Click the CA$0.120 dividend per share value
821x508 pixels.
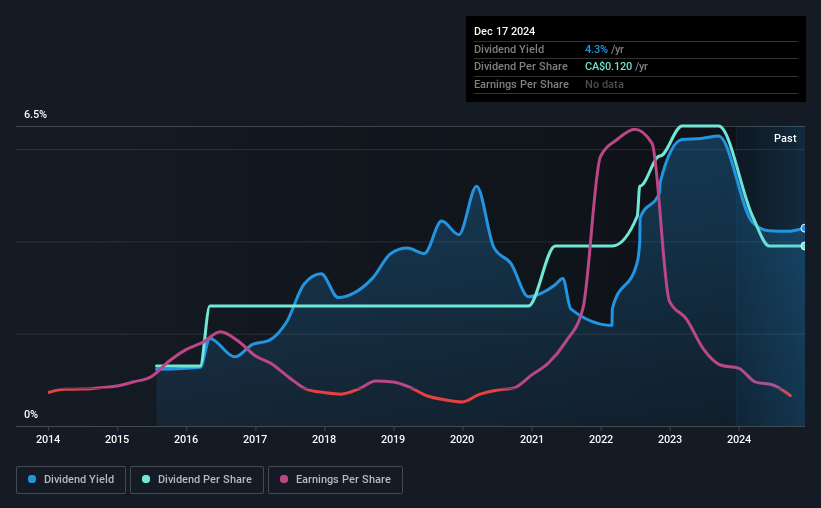point(608,67)
